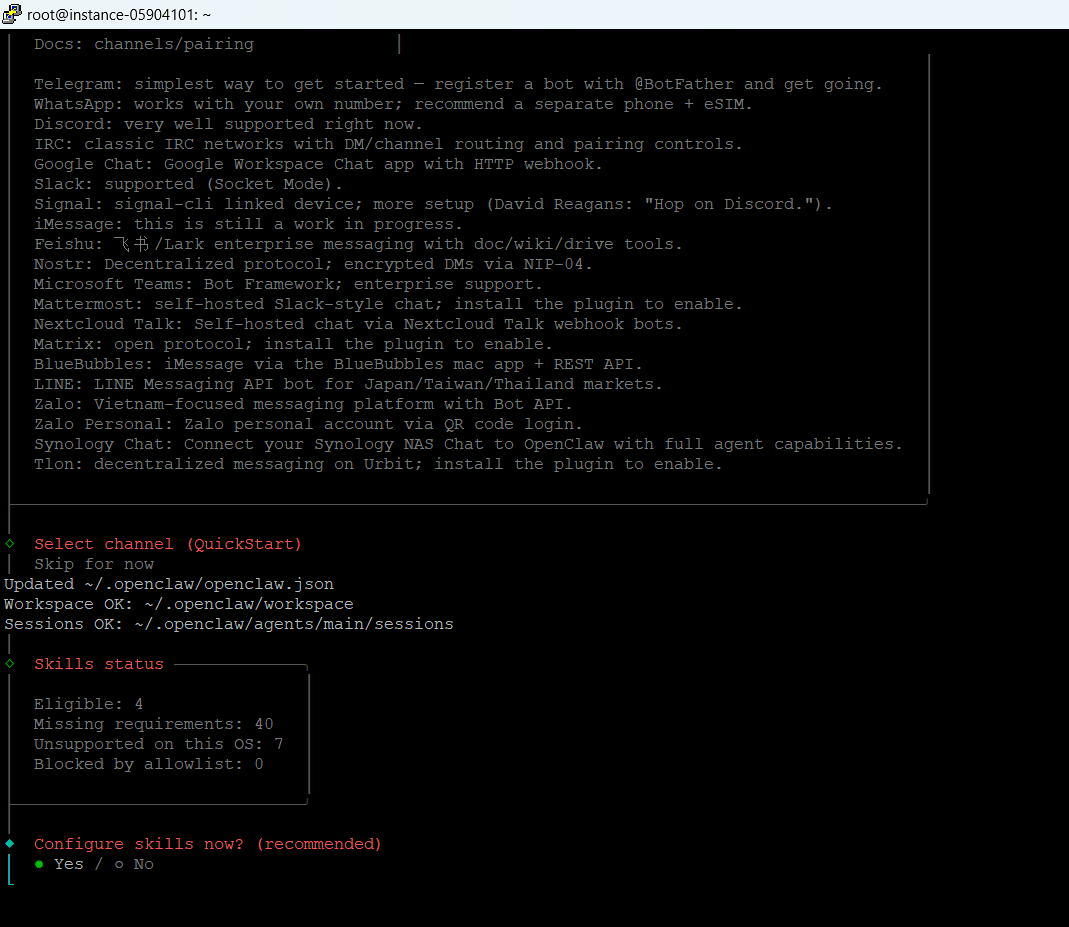Image resolution: width=1069 pixels, height=927 pixels.
Task: Open the PuTTY system menu icon
Action: (13, 14)
